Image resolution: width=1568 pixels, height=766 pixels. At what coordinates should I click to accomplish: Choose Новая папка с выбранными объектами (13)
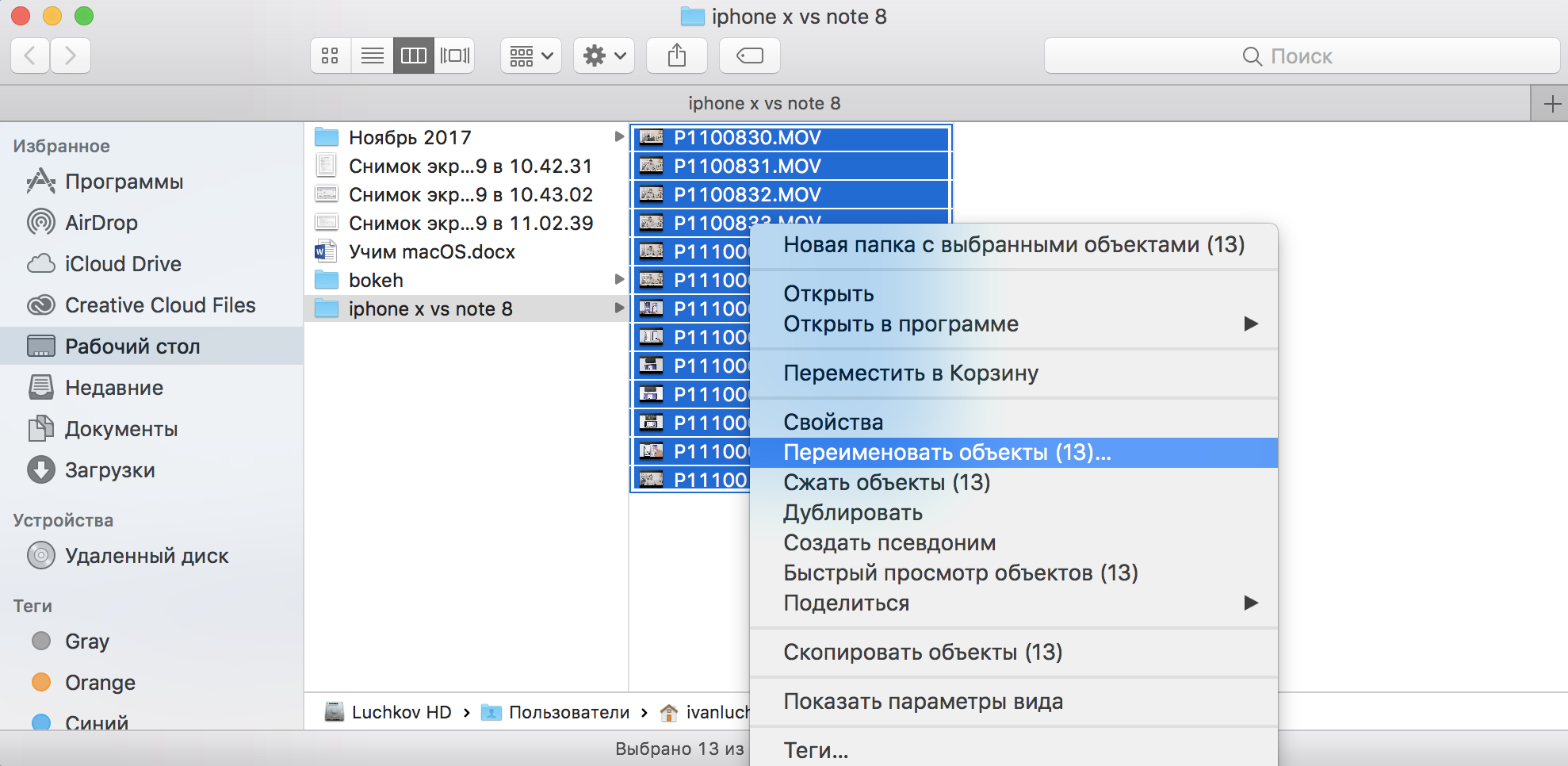(1014, 245)
